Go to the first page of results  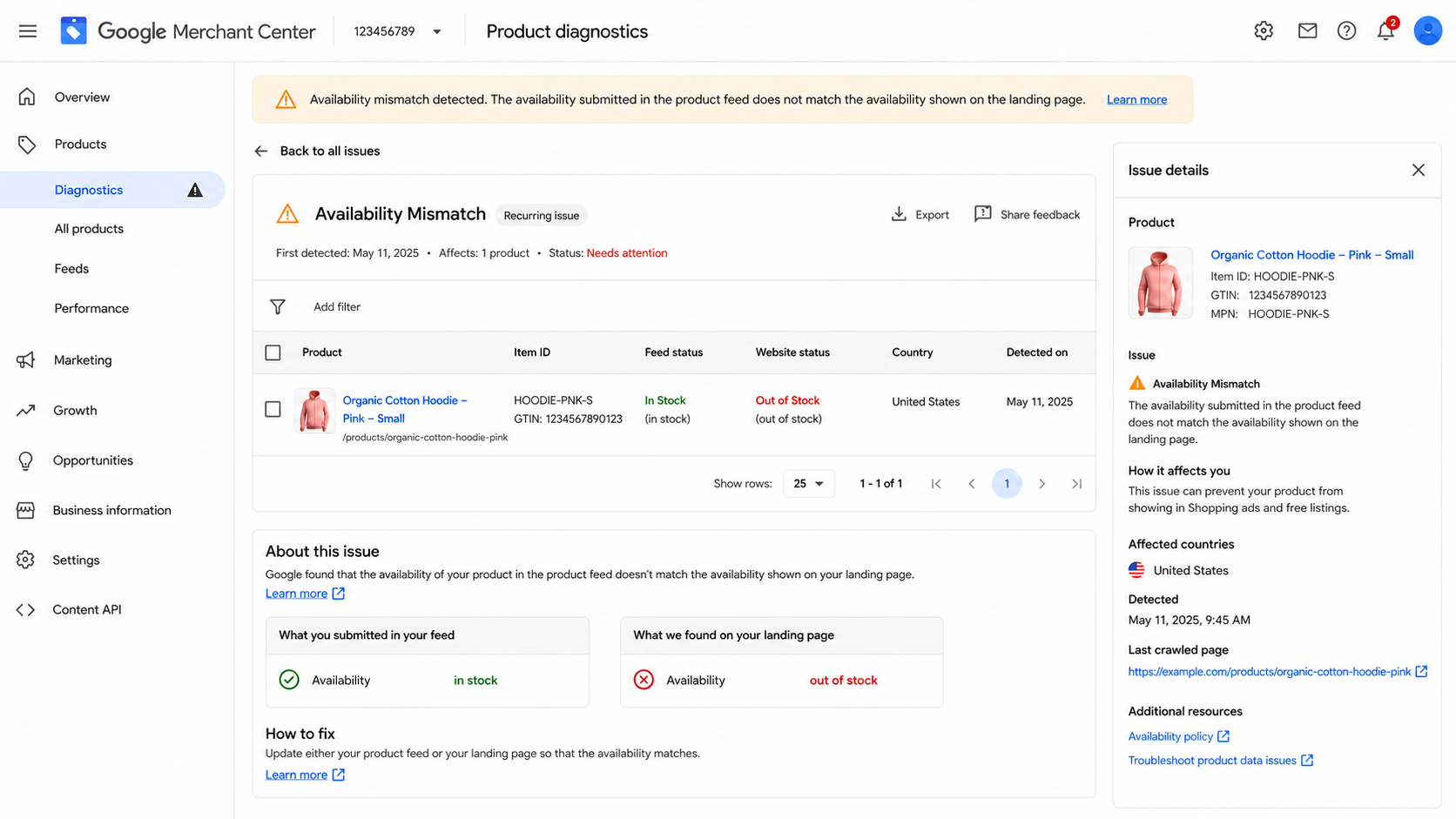[x=936, y=483]
